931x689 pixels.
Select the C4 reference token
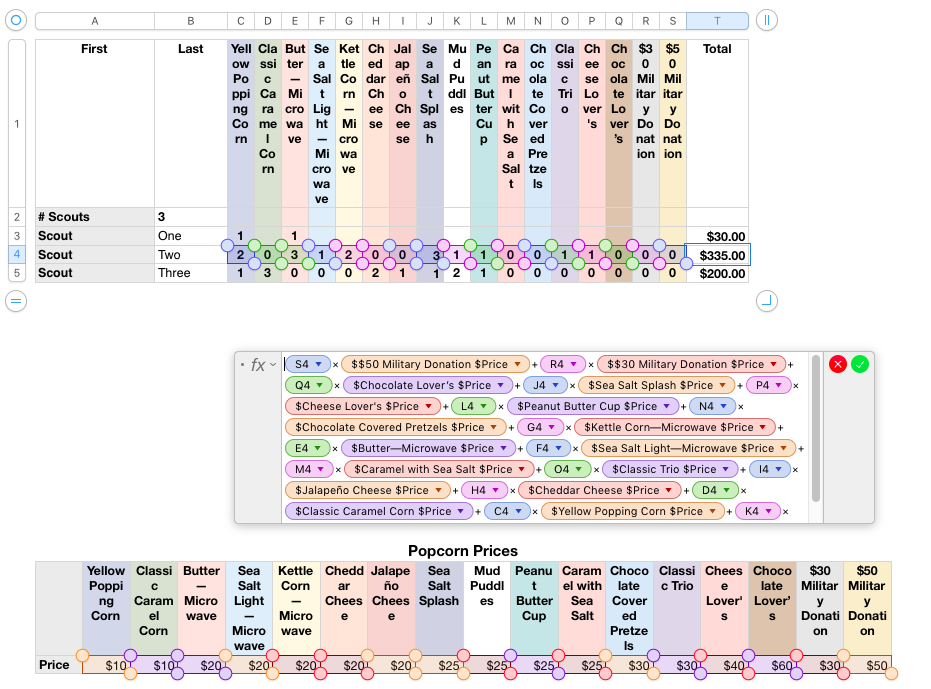(507, 511)
